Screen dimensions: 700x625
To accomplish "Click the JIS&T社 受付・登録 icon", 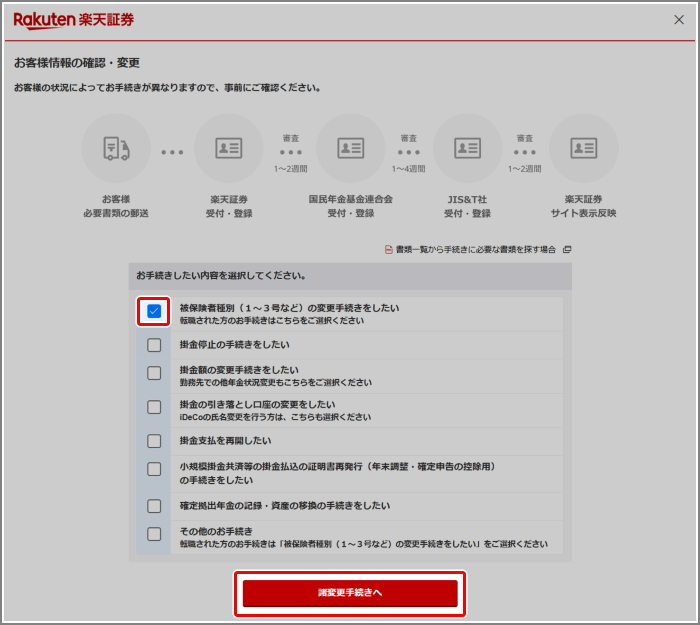I will (467, 148).
